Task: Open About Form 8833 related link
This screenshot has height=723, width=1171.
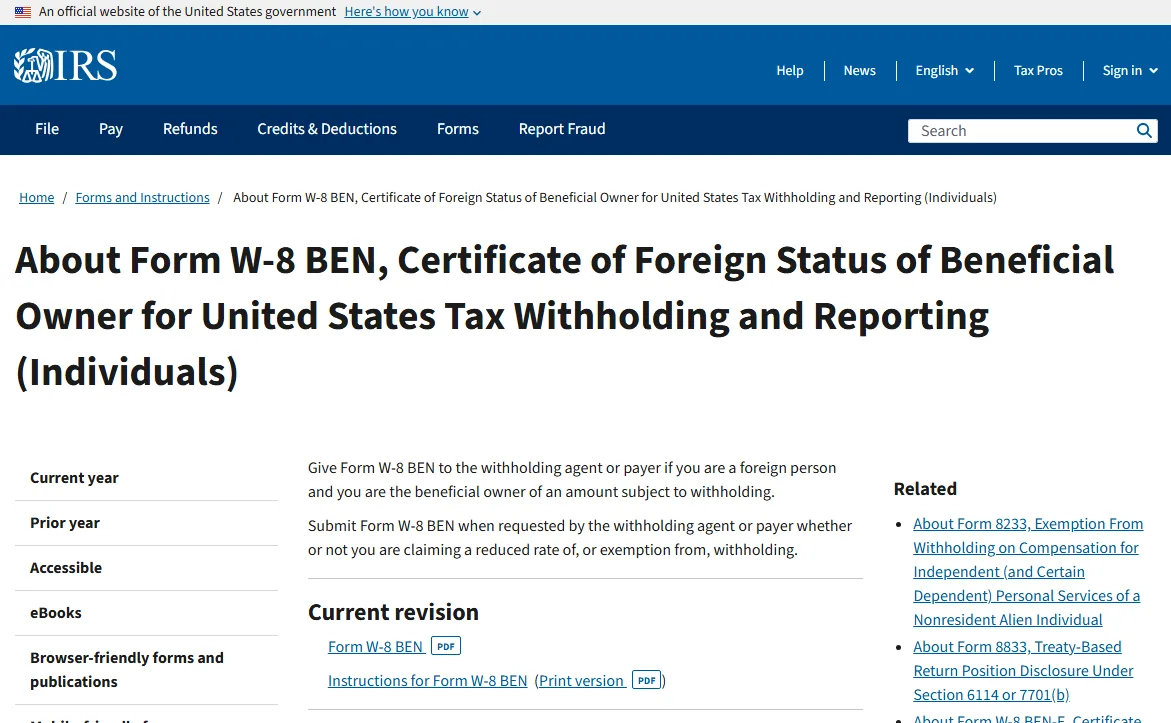Action: pos(1023,671)
